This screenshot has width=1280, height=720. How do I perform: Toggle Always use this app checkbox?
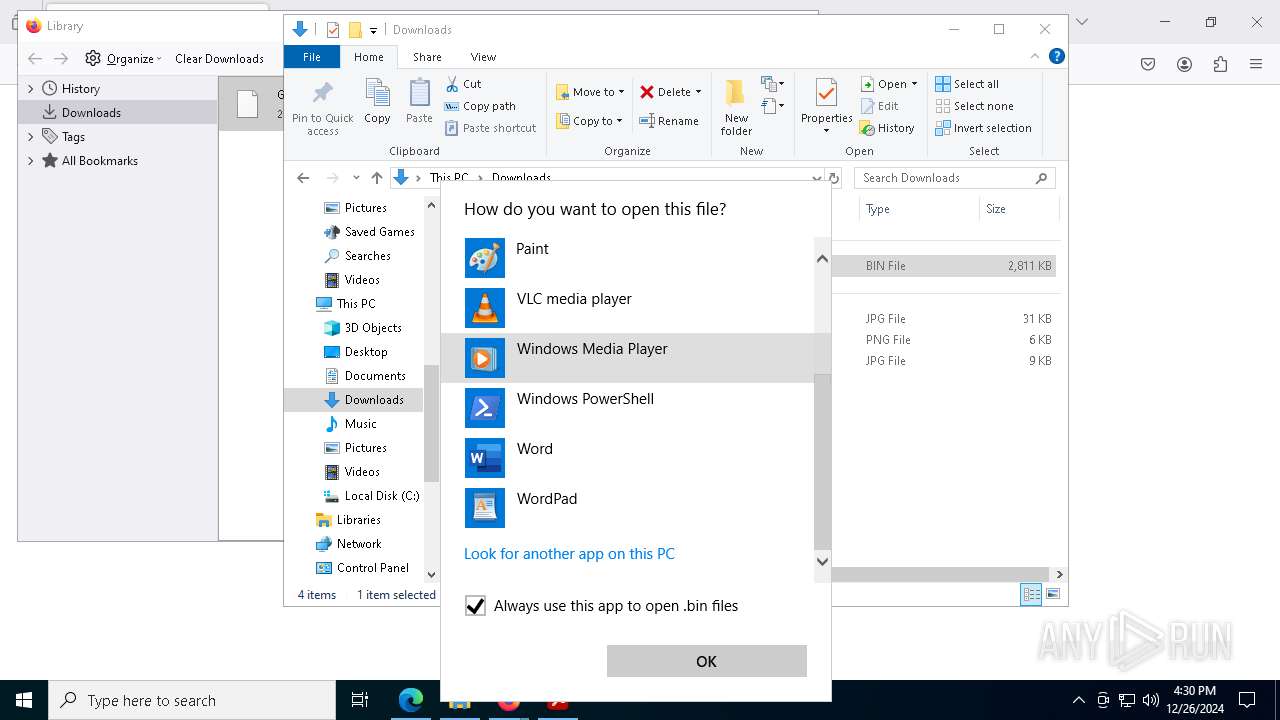[475, 606]
